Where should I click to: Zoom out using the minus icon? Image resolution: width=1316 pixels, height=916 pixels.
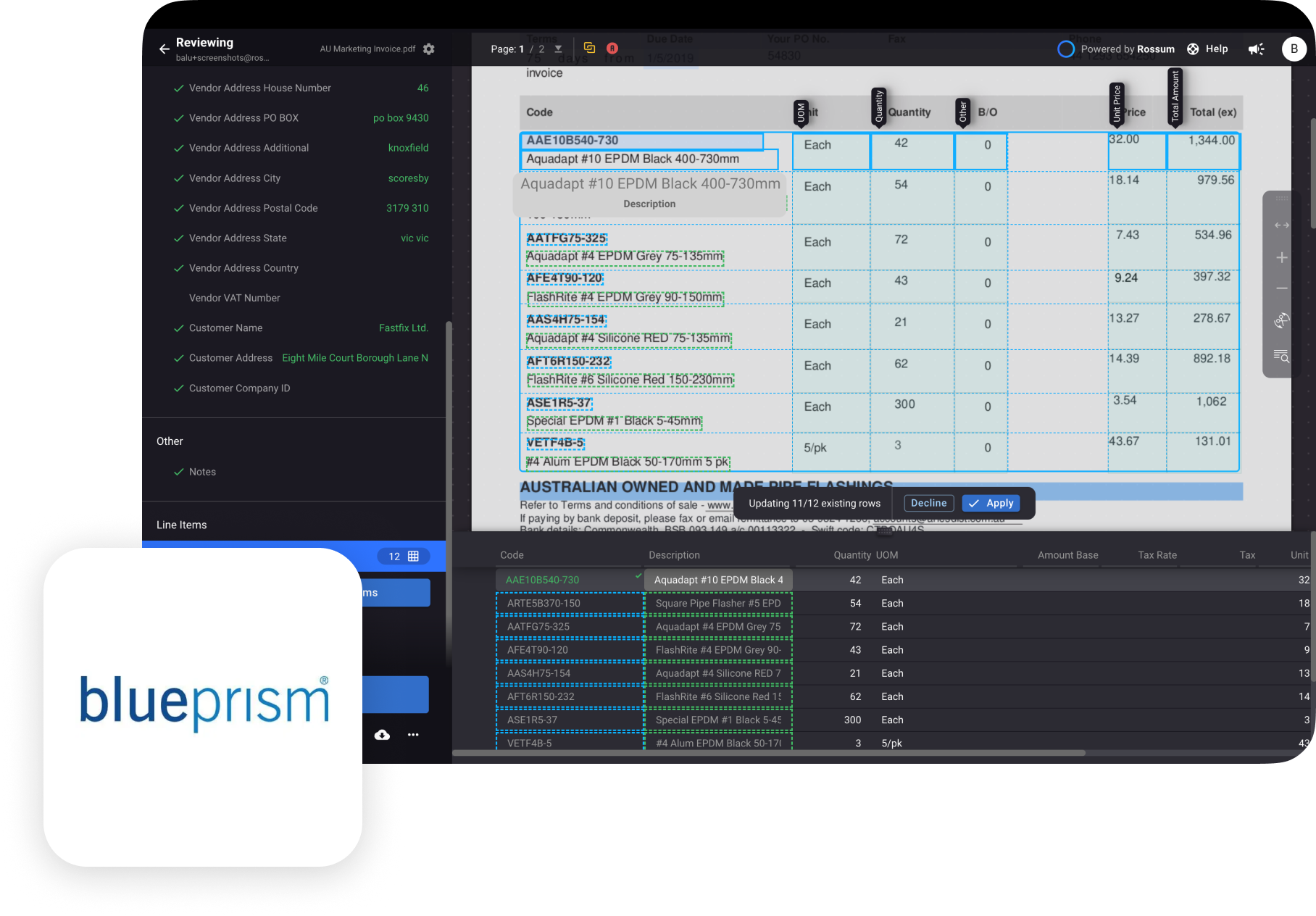click(1282, 288)
